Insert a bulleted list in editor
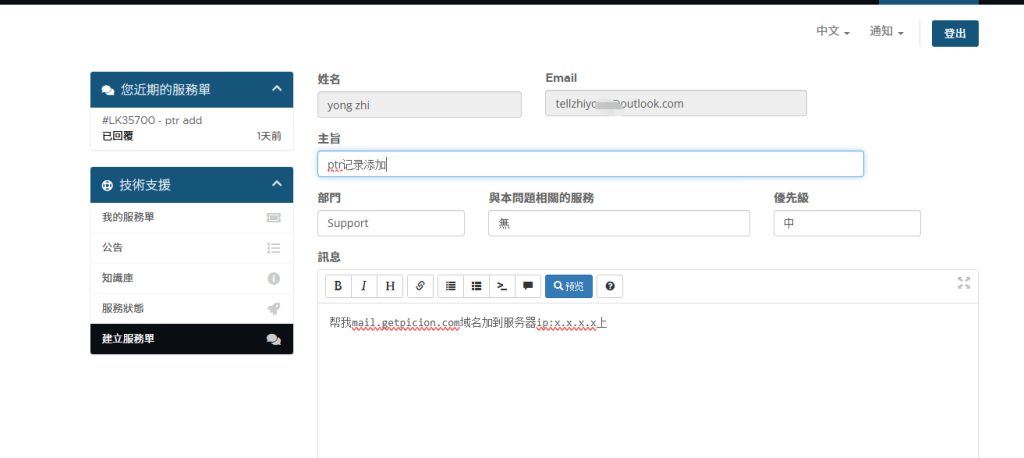Screen dimensions: 1024x458 (x=477, y=286)
